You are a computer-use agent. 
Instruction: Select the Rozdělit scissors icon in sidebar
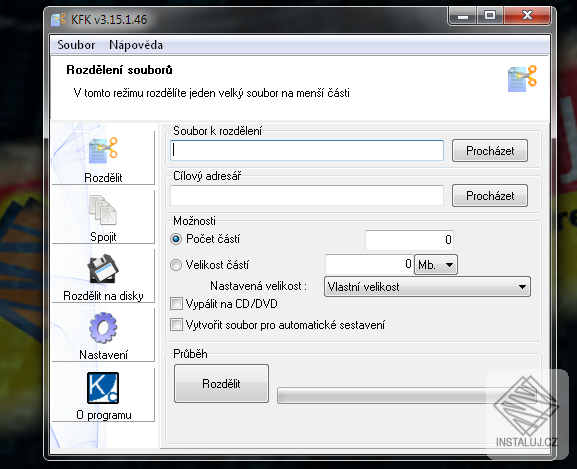pos(103,150)
